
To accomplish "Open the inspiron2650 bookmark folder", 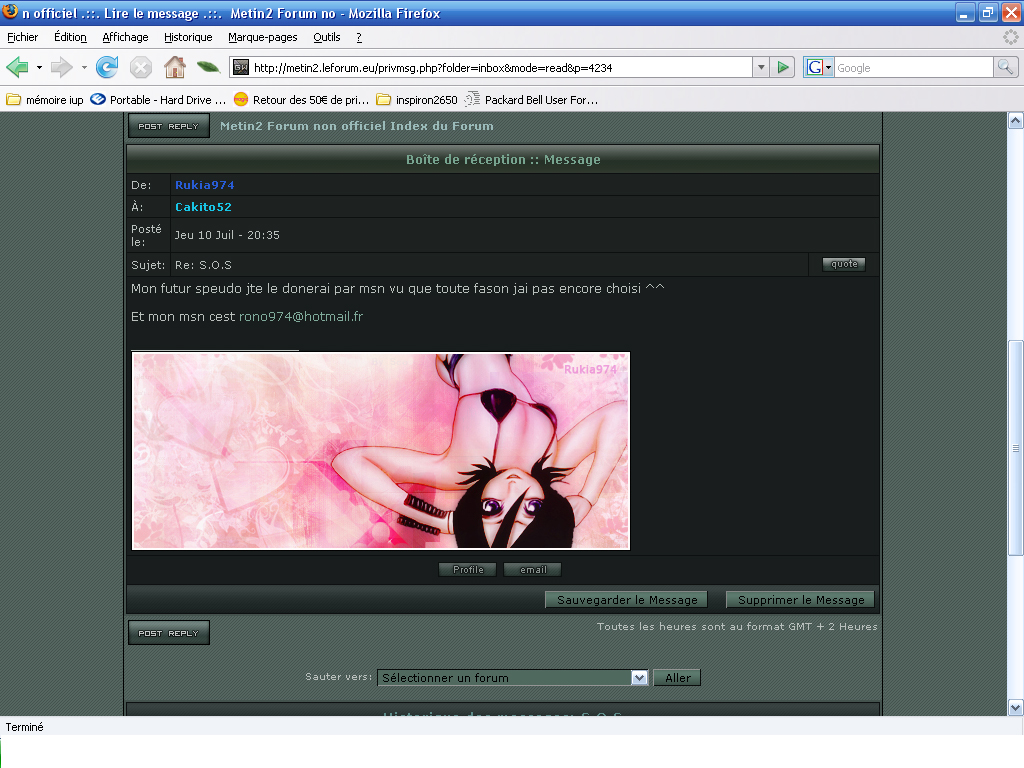I will [417, 100].
